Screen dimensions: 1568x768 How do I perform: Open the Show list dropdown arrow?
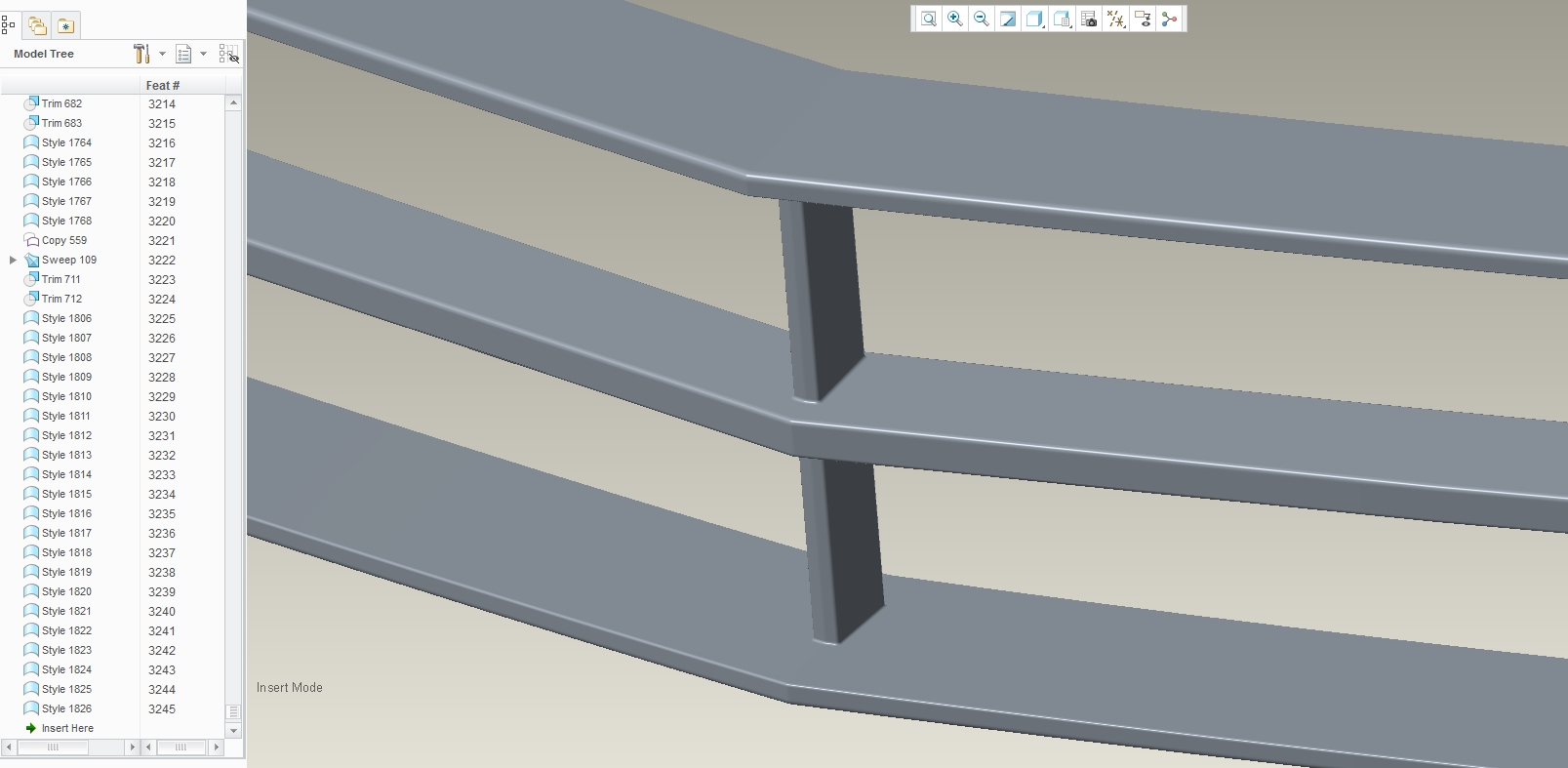pos(203,54)
